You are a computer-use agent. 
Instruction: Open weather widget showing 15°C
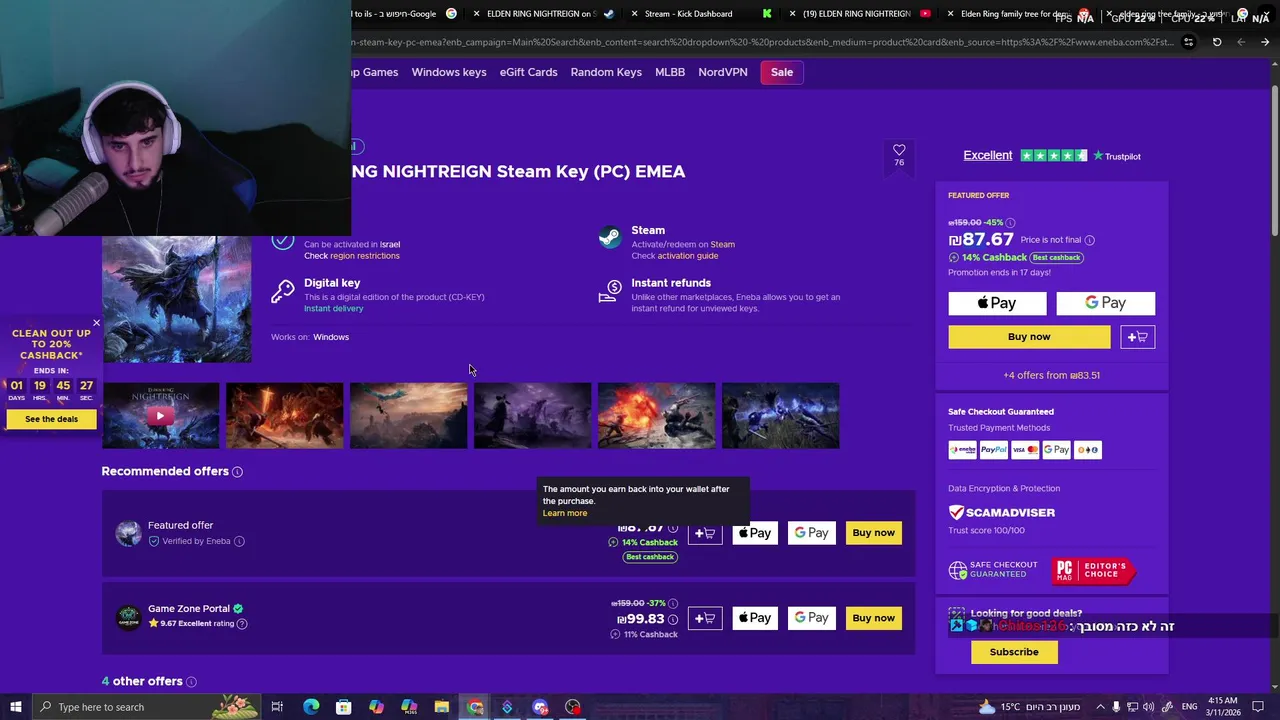coord(1030,707)
